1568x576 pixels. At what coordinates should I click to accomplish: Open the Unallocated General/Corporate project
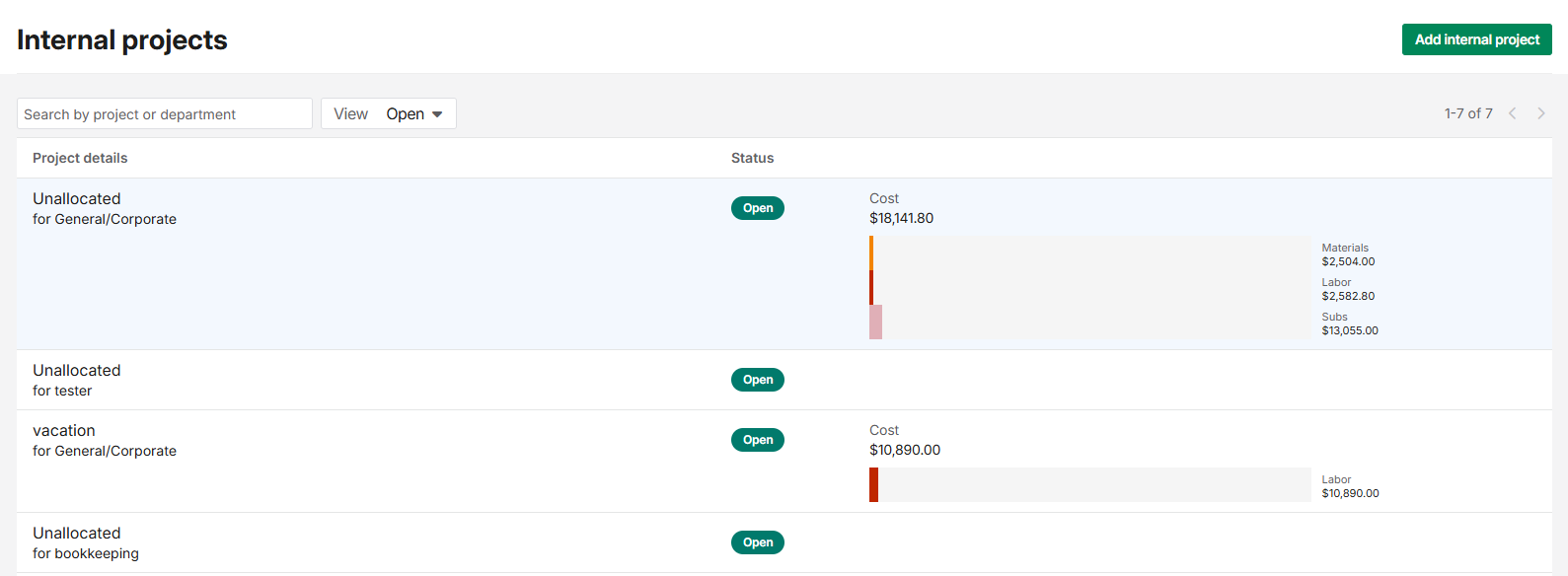[x=77, y=199]
